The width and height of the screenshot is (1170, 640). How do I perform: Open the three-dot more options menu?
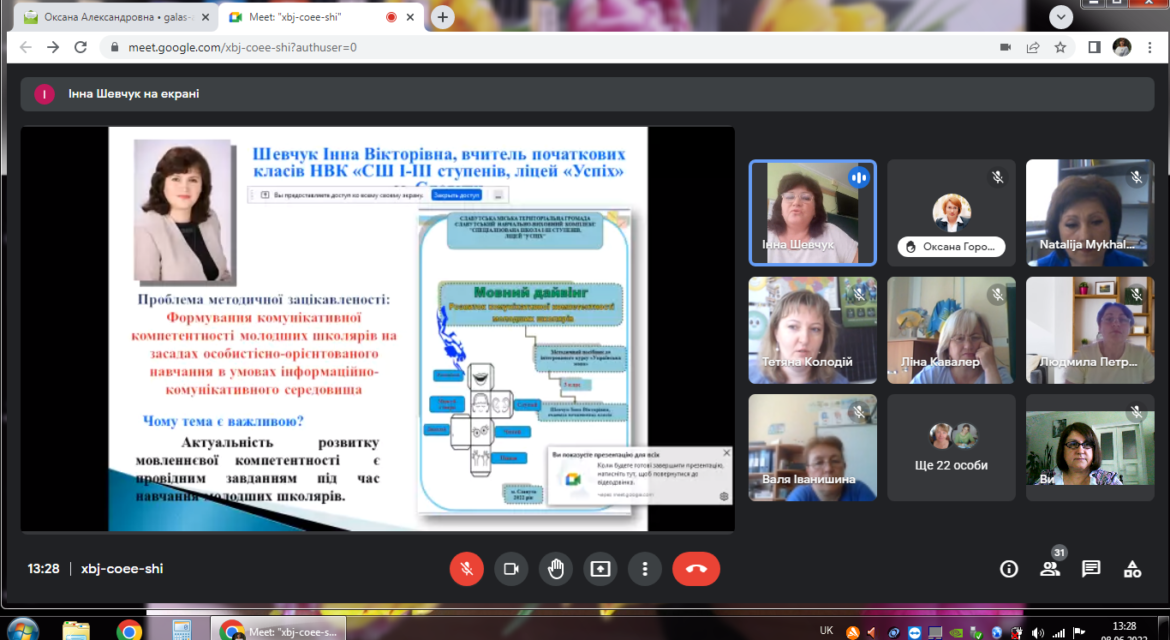click(x=645, y=568)
